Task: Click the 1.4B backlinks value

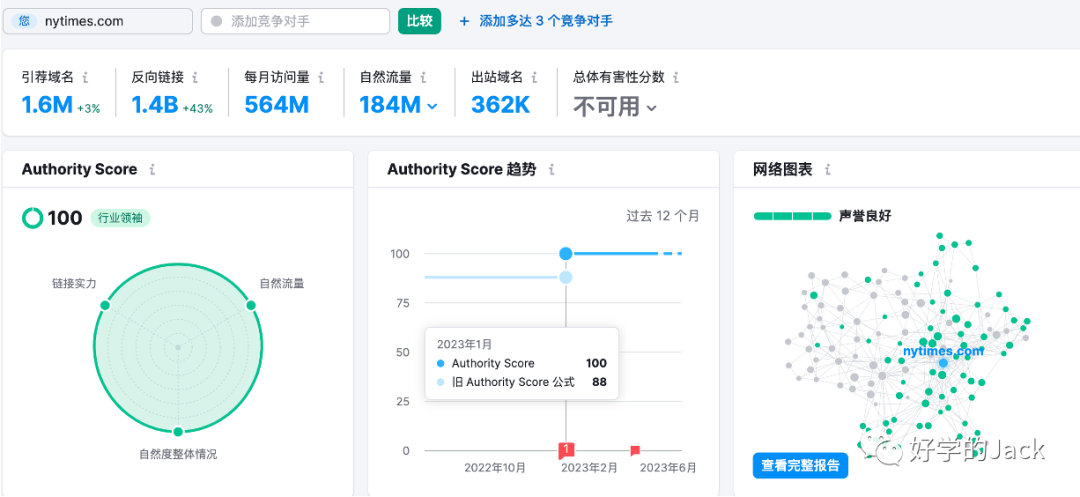Action: 154,104
